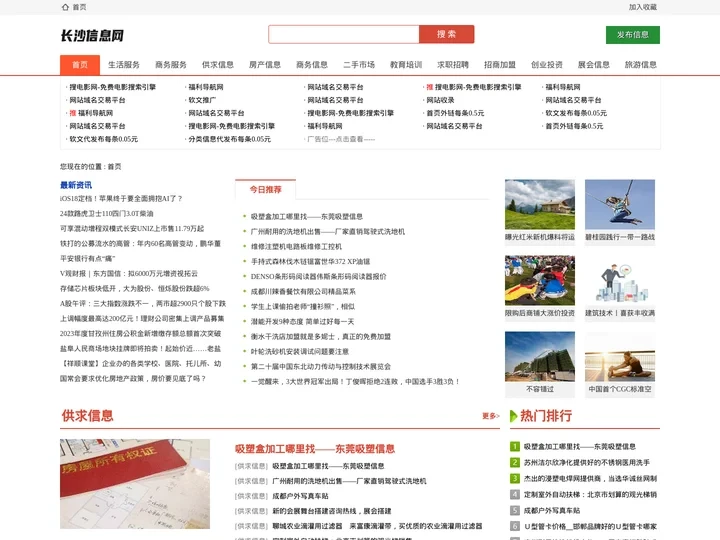Open U型管卡价格 ranked entry
This screenshot has height=540, width=720.
click(x=591, y=527)
